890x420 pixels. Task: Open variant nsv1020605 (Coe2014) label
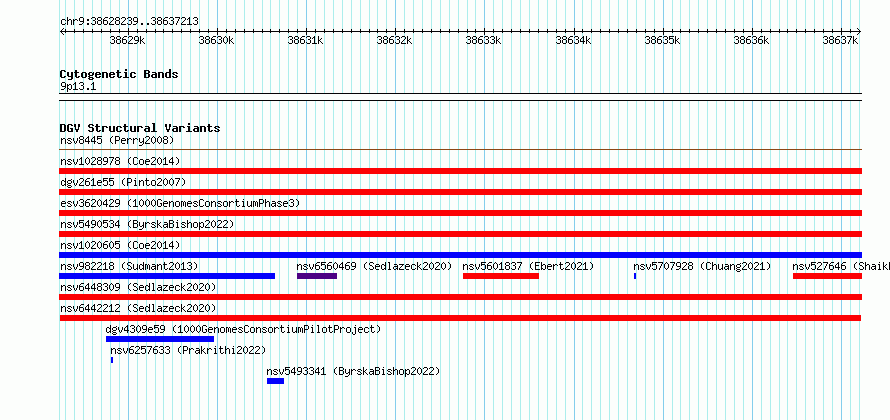coord(120,245)
